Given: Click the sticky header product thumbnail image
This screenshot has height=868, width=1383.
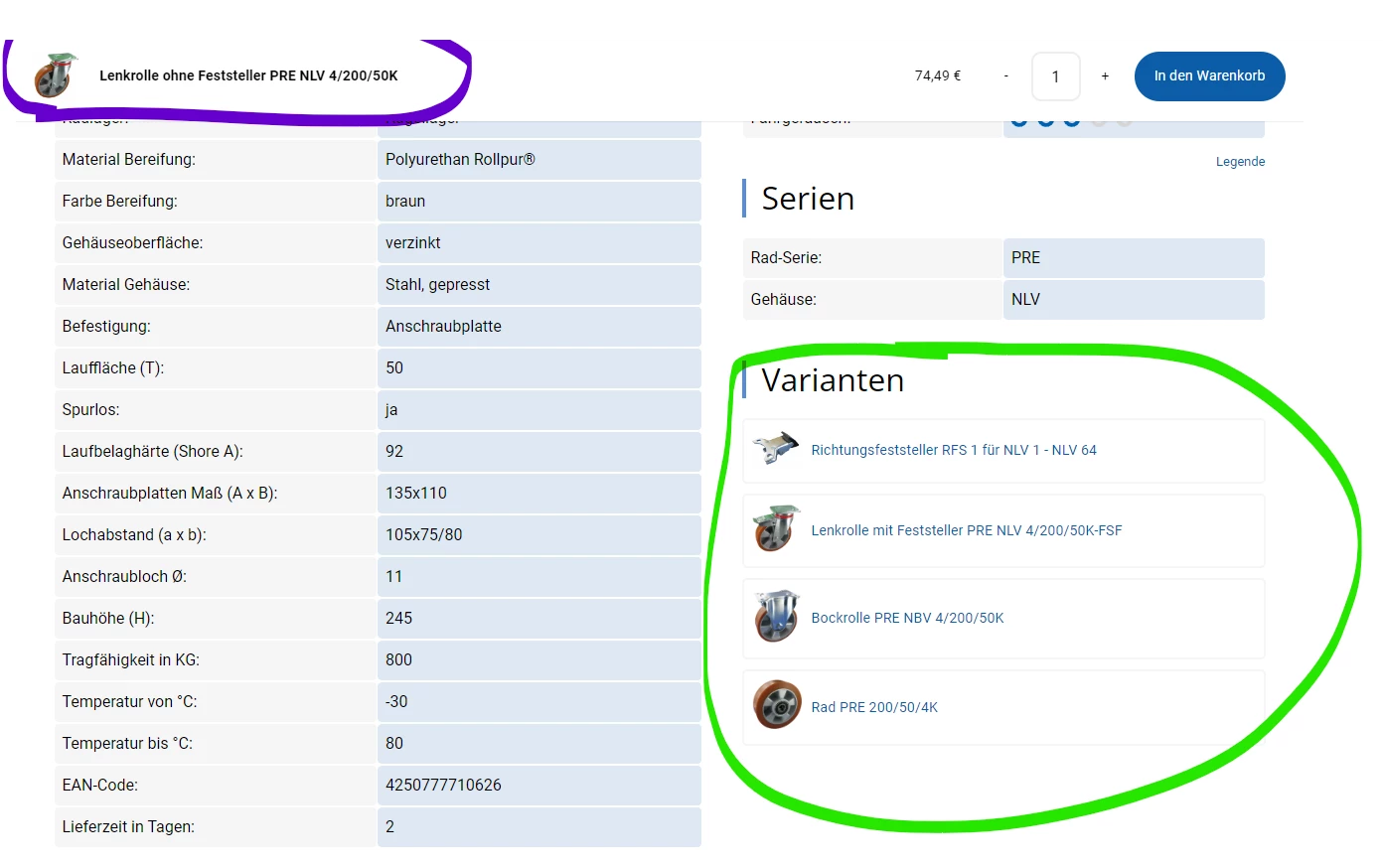Looking at the screenshot, I should pos(56,74).
